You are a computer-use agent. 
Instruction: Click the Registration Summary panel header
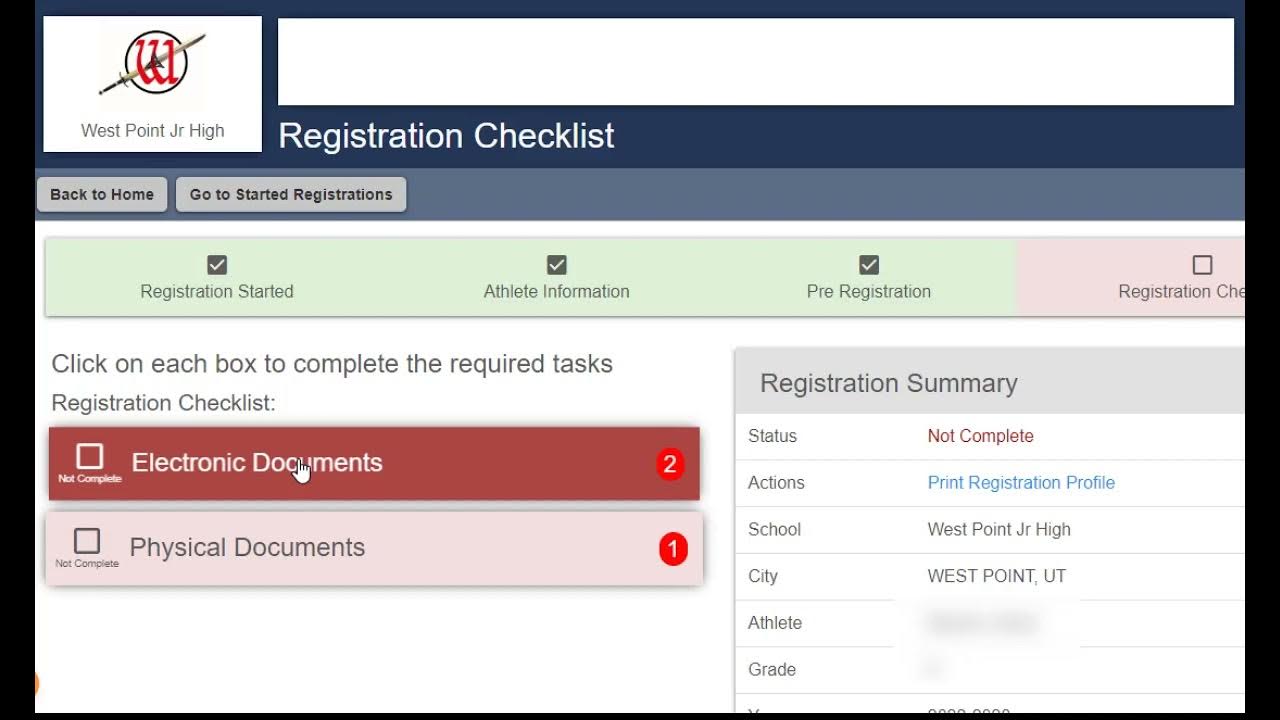pyautogui.click(x=889, y=383)
